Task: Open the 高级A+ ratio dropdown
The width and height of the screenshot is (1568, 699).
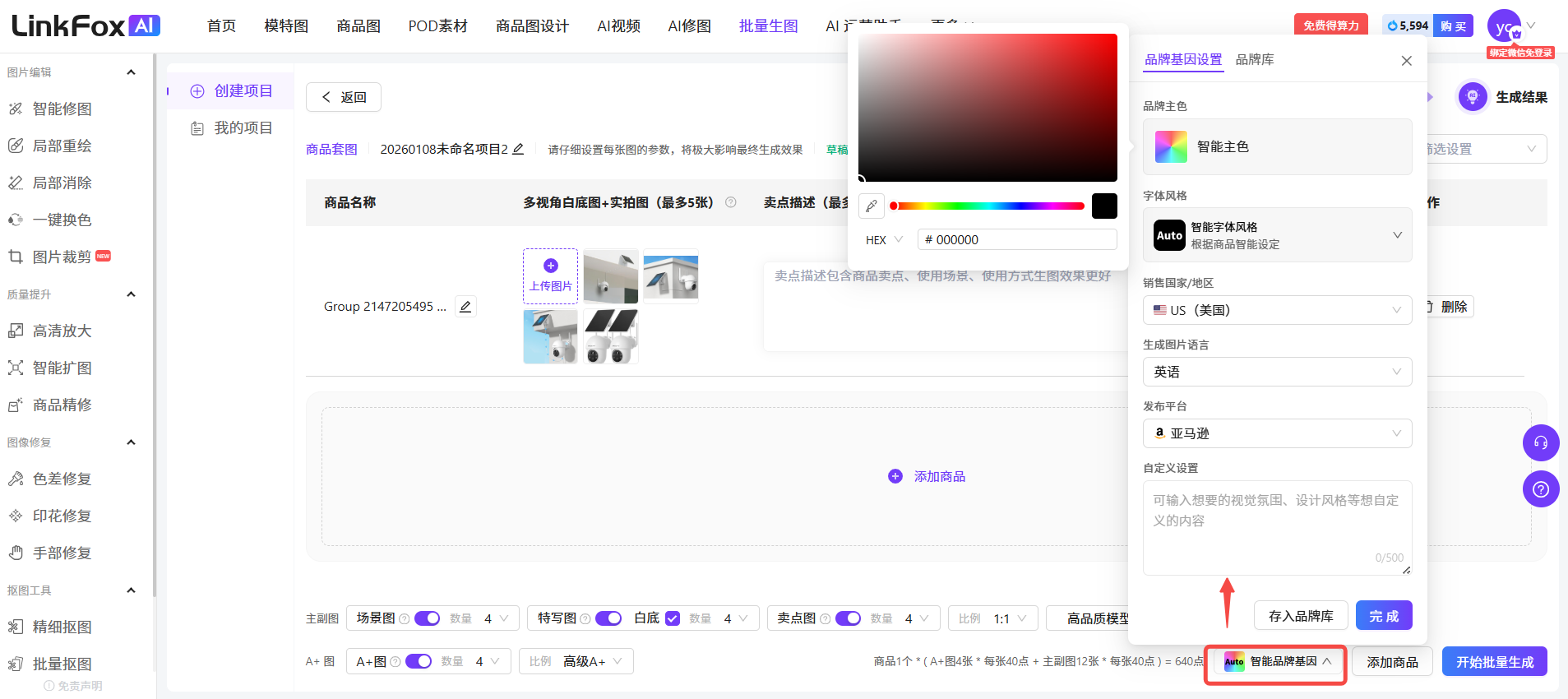Action: point(576,661)
